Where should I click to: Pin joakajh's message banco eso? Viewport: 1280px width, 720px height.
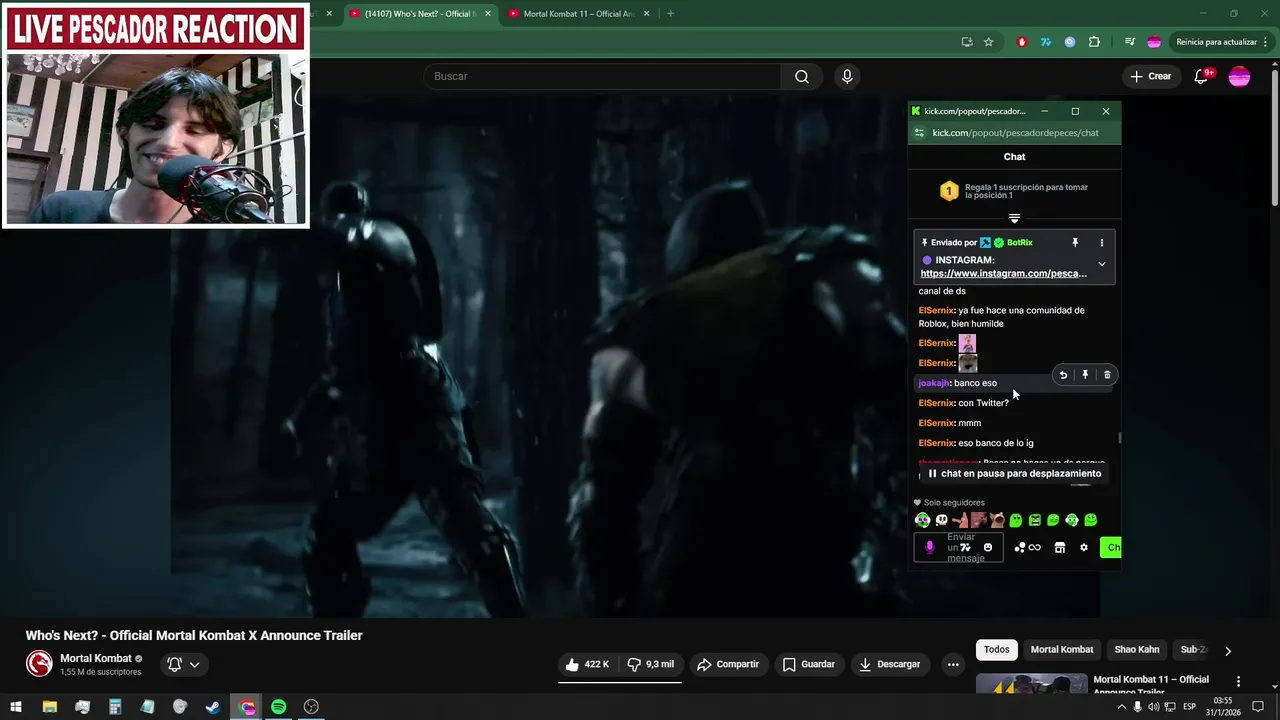coord(1085,375)
